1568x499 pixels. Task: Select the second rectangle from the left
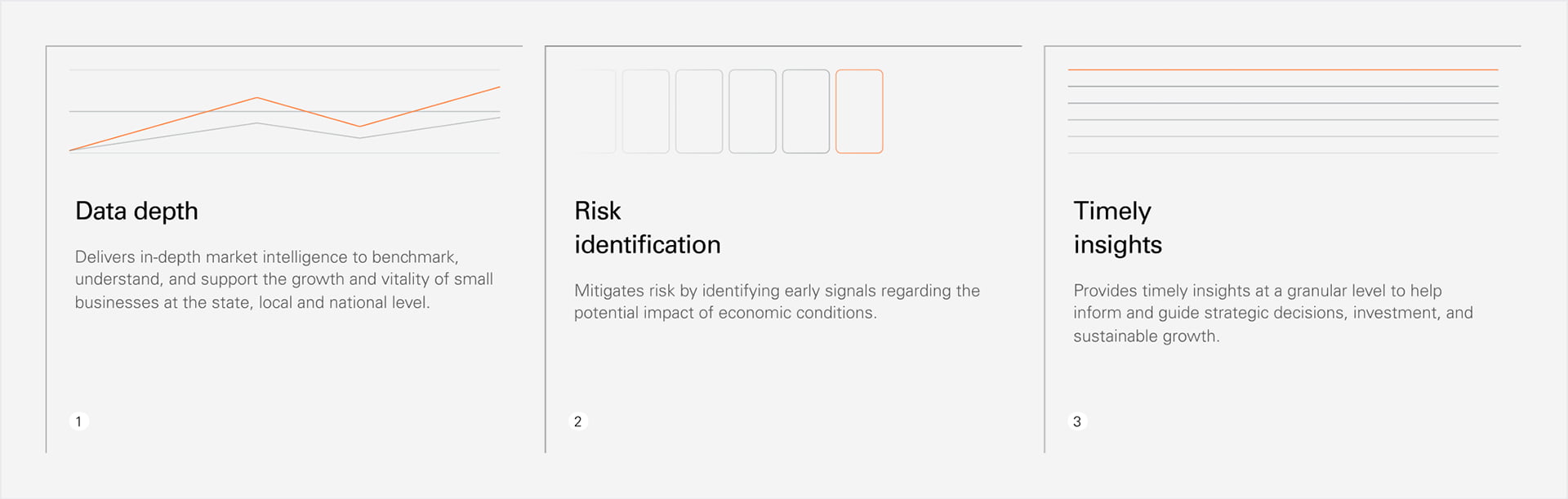tap(646, 112)
